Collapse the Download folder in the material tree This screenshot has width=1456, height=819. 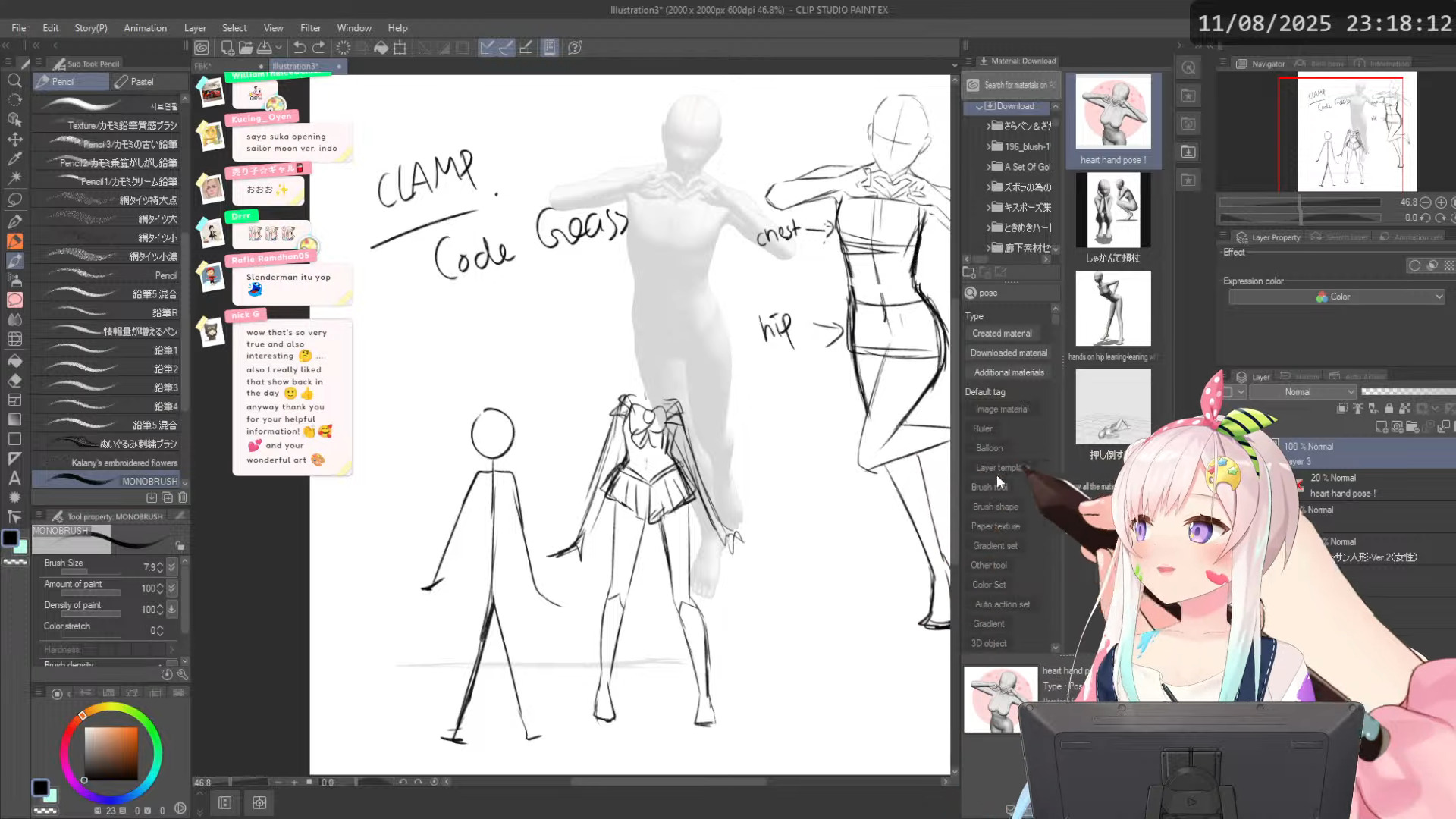click(979, 107)
